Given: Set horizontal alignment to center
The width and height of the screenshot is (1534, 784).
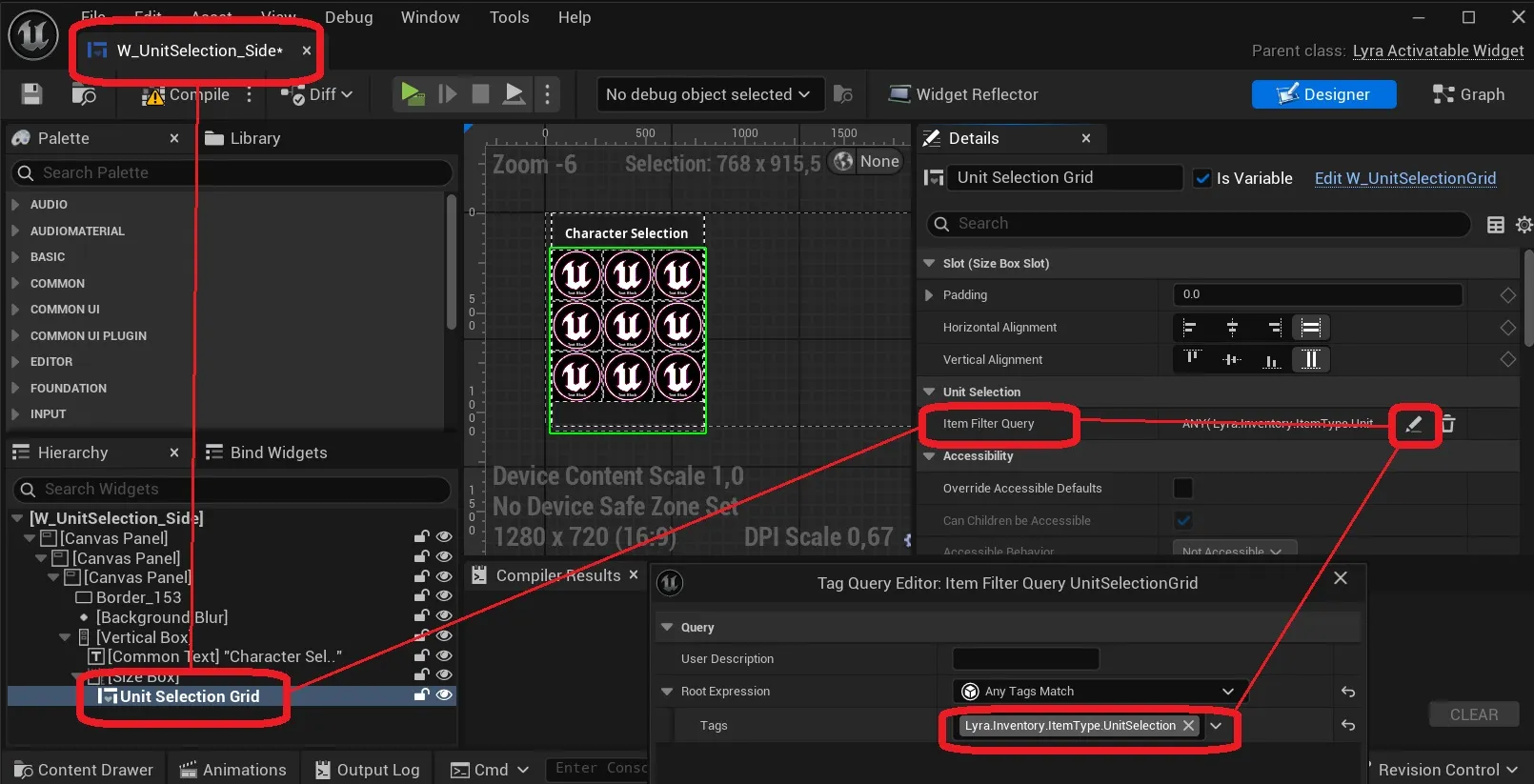Looking at the screenshot, I should [x=1232, y=328].
